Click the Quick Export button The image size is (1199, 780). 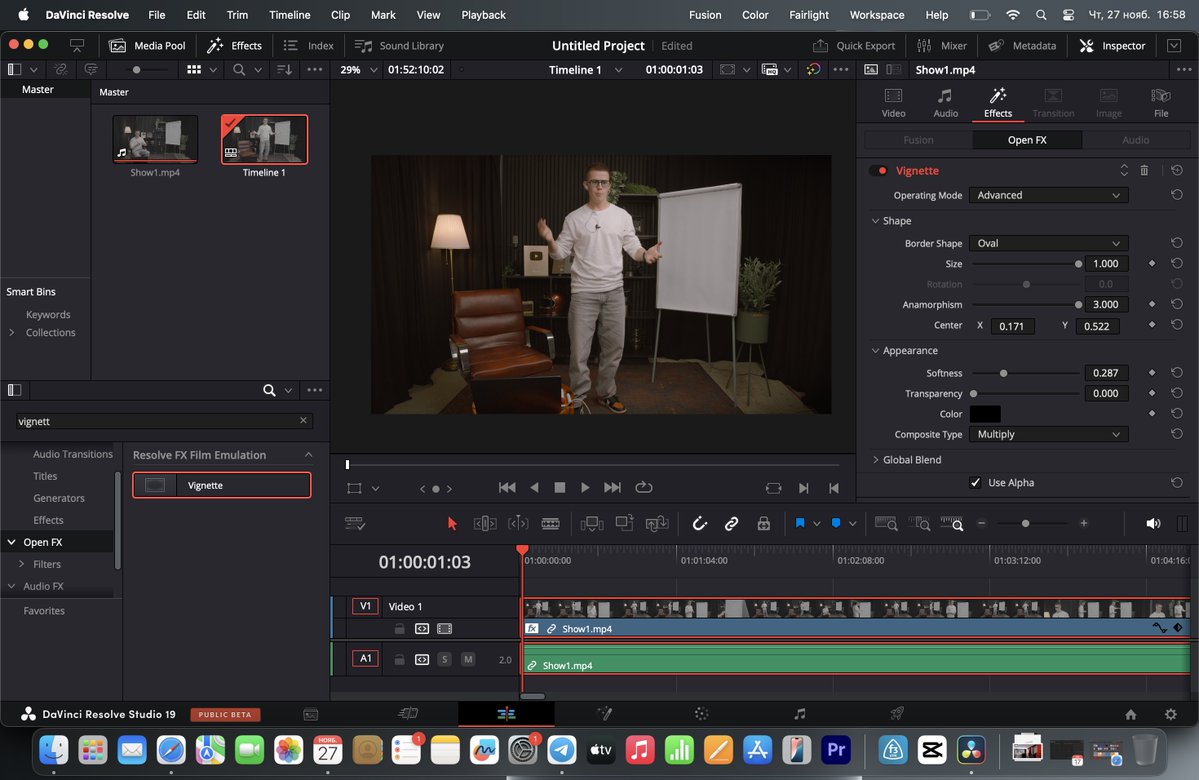pyautogui.click(x=854, y=45)
